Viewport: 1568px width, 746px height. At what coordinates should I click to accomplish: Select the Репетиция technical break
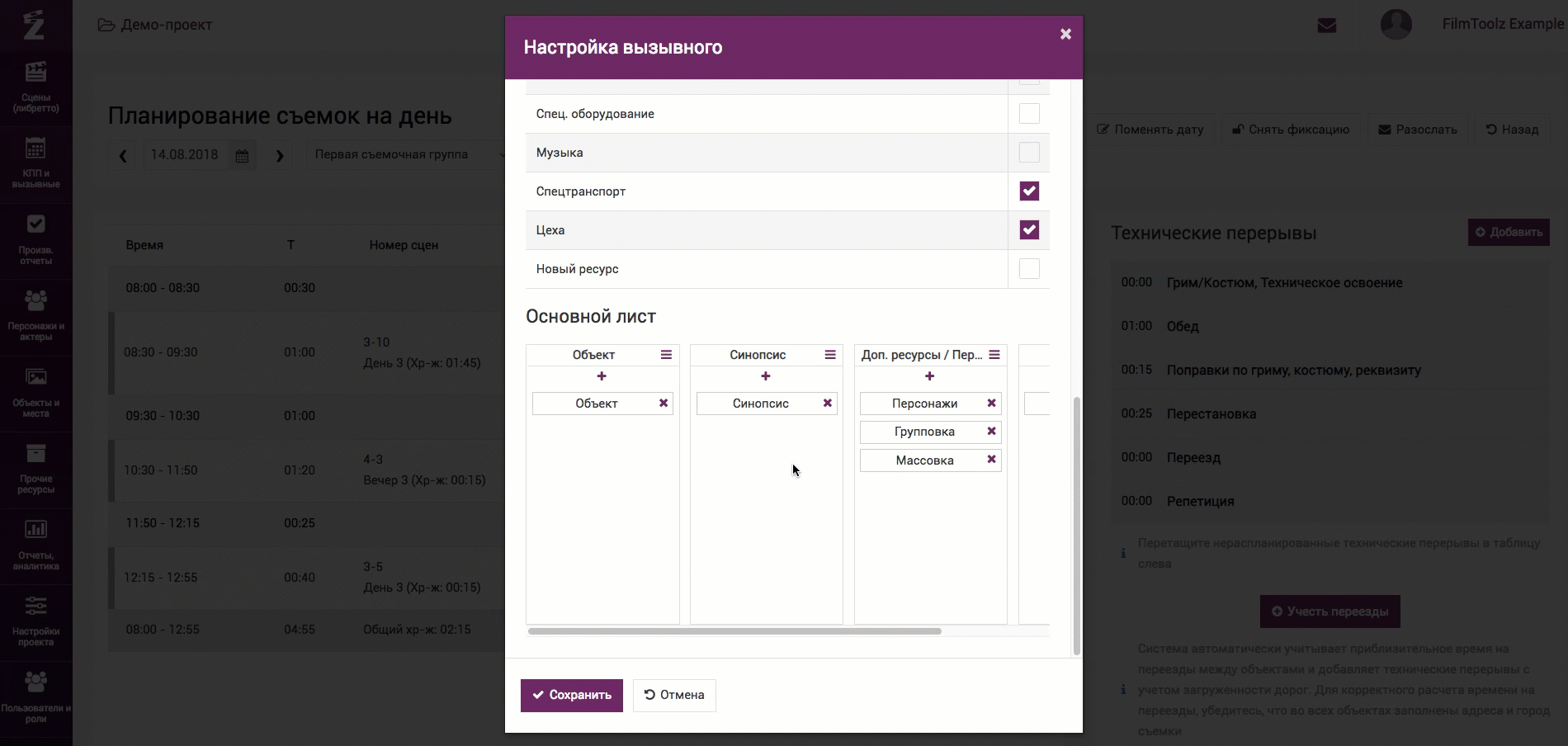point(1329,502)
